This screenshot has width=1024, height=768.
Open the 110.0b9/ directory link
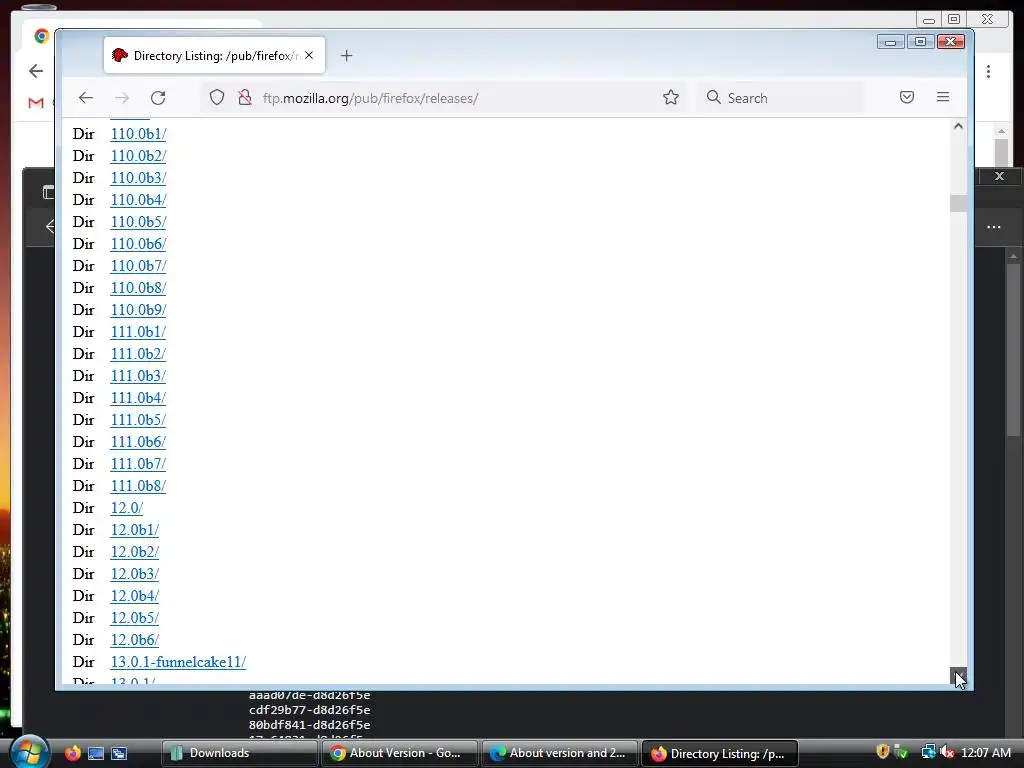(x=138, y=310)
